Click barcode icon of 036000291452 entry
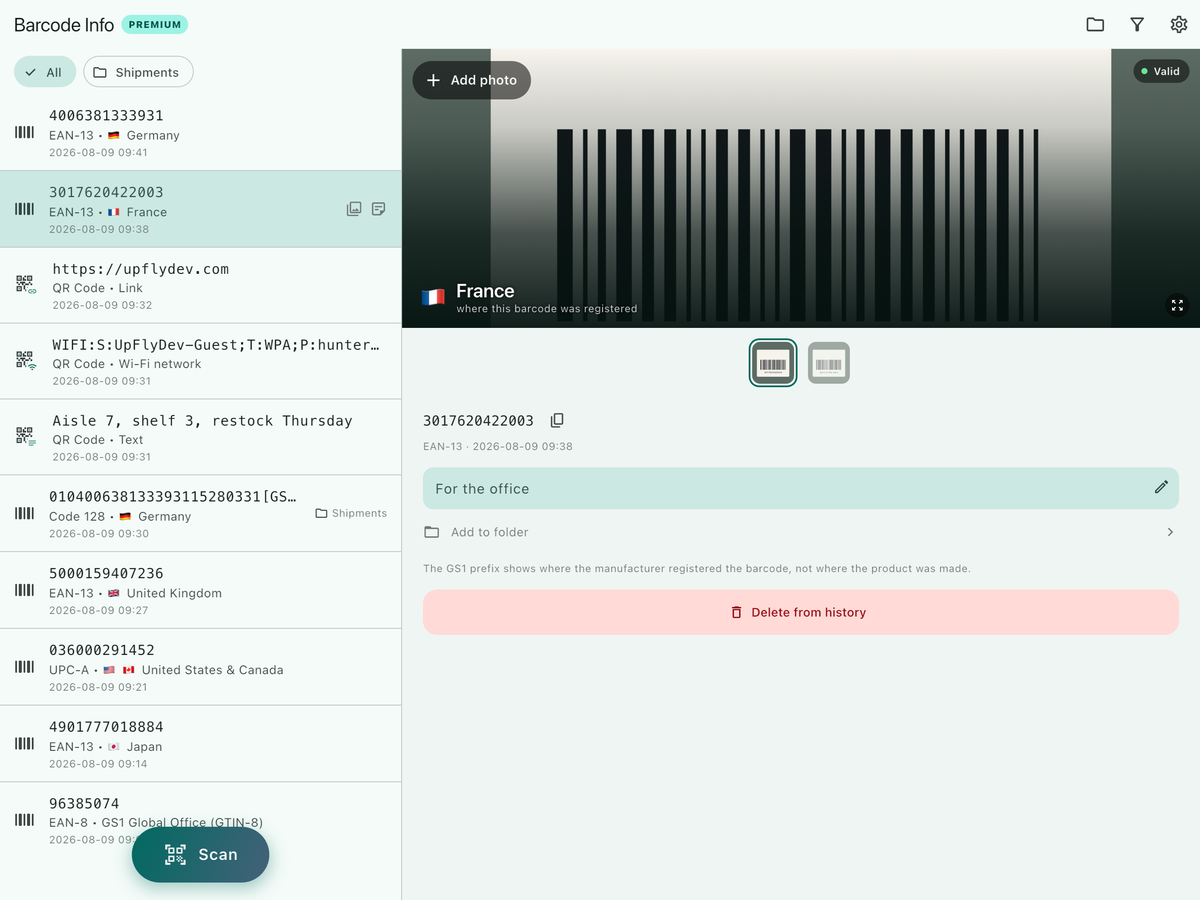 24,667
